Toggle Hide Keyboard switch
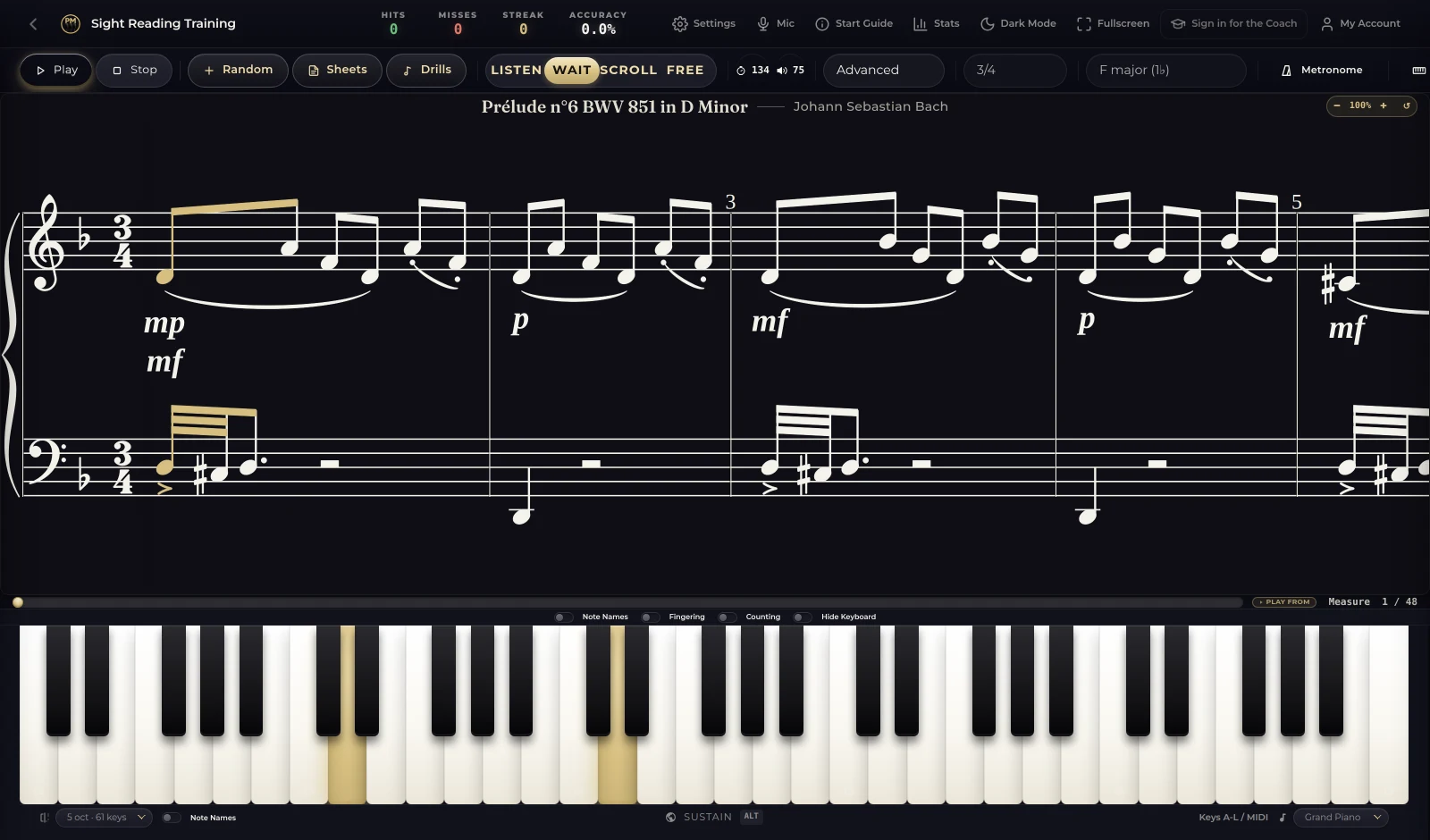This screenshot has width=1430, height=840. coord(802,617)
